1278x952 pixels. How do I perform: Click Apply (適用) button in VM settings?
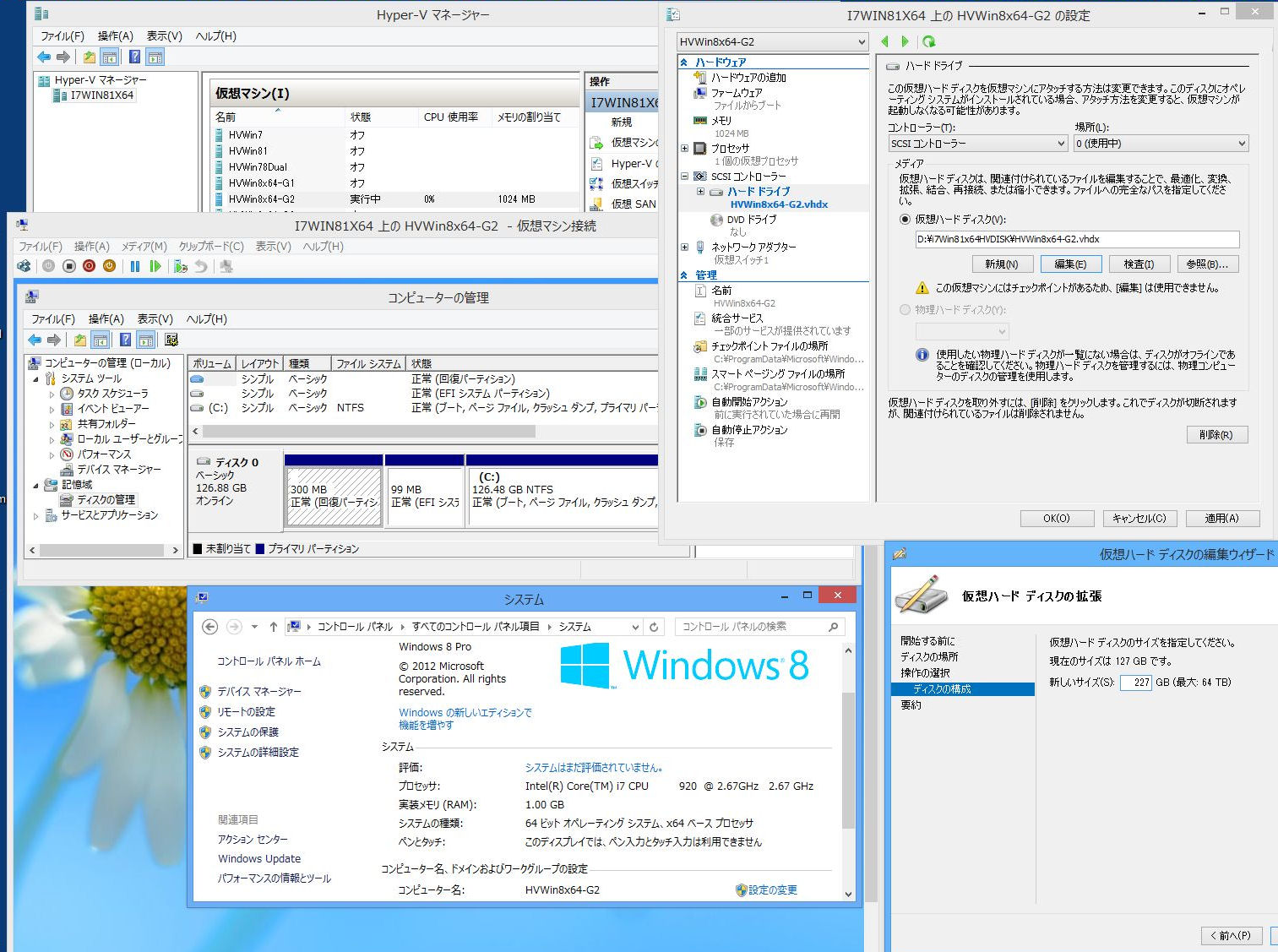(x=1222, y=519)
